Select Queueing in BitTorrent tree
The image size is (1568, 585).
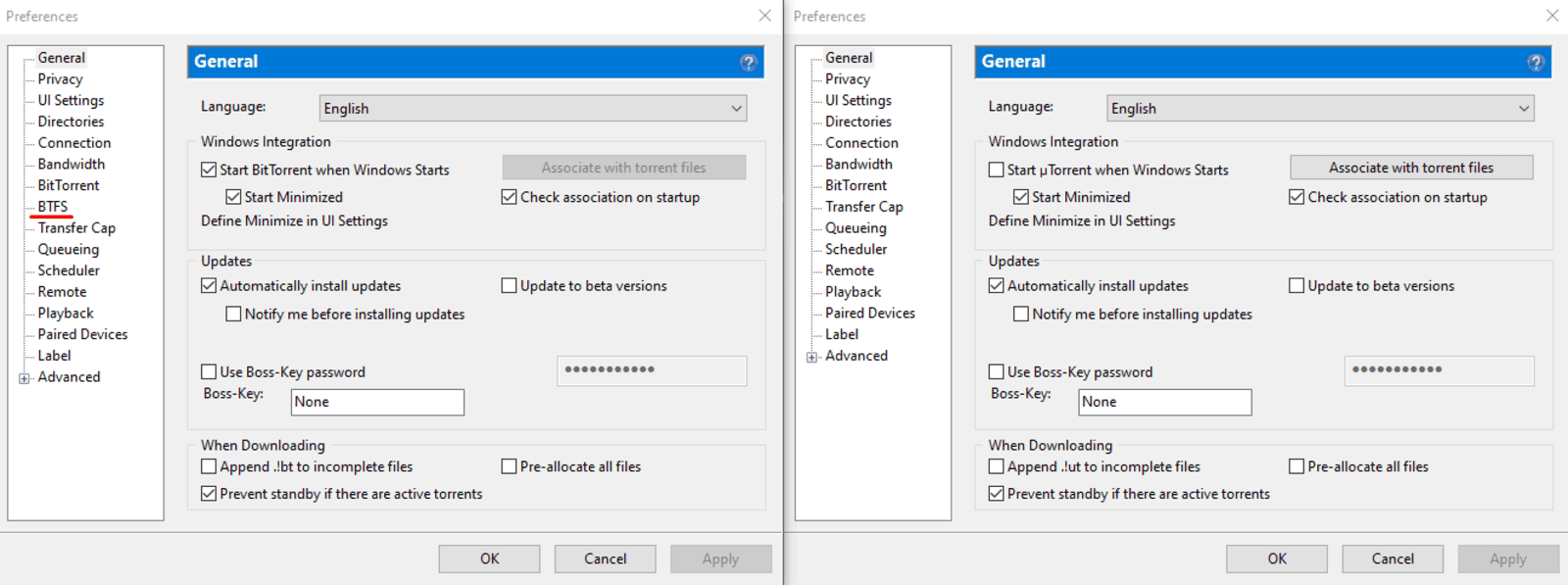pos(69,249)
